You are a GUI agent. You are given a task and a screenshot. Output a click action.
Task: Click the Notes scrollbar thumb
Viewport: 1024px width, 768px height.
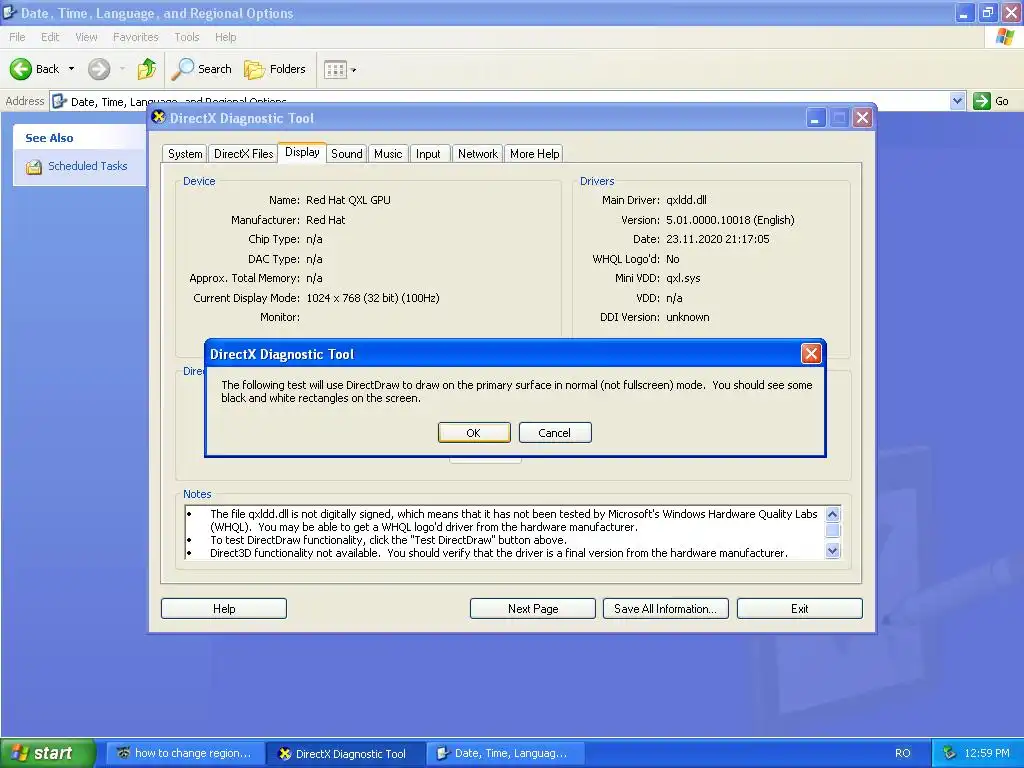pos(832,530)
